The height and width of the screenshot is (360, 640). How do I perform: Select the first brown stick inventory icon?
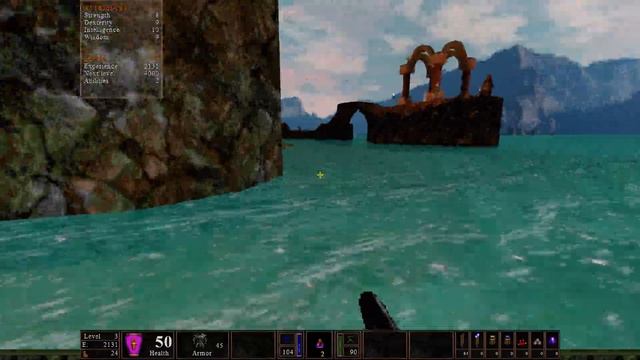pos(462,340)
